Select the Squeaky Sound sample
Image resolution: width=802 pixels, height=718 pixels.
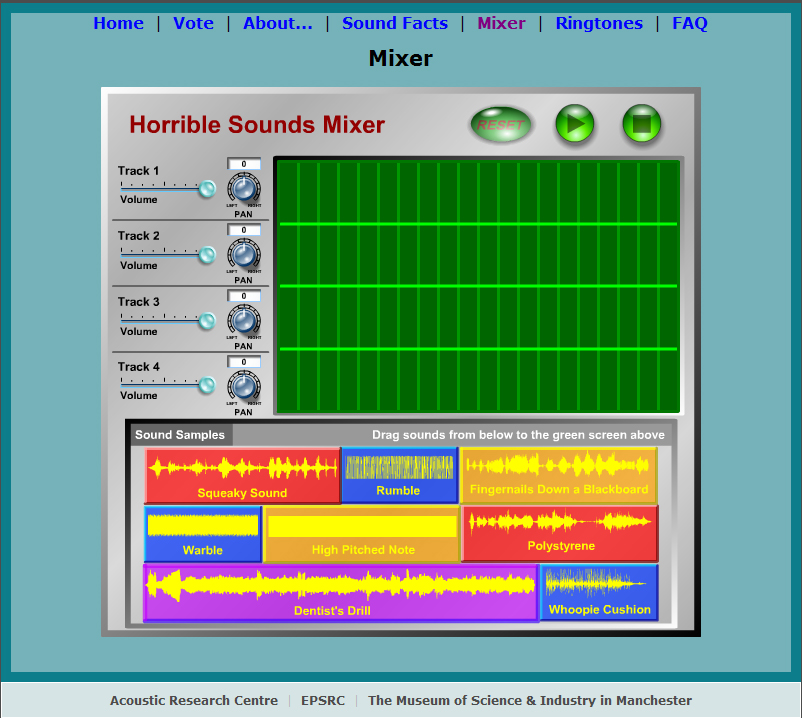tap(242, 475)
